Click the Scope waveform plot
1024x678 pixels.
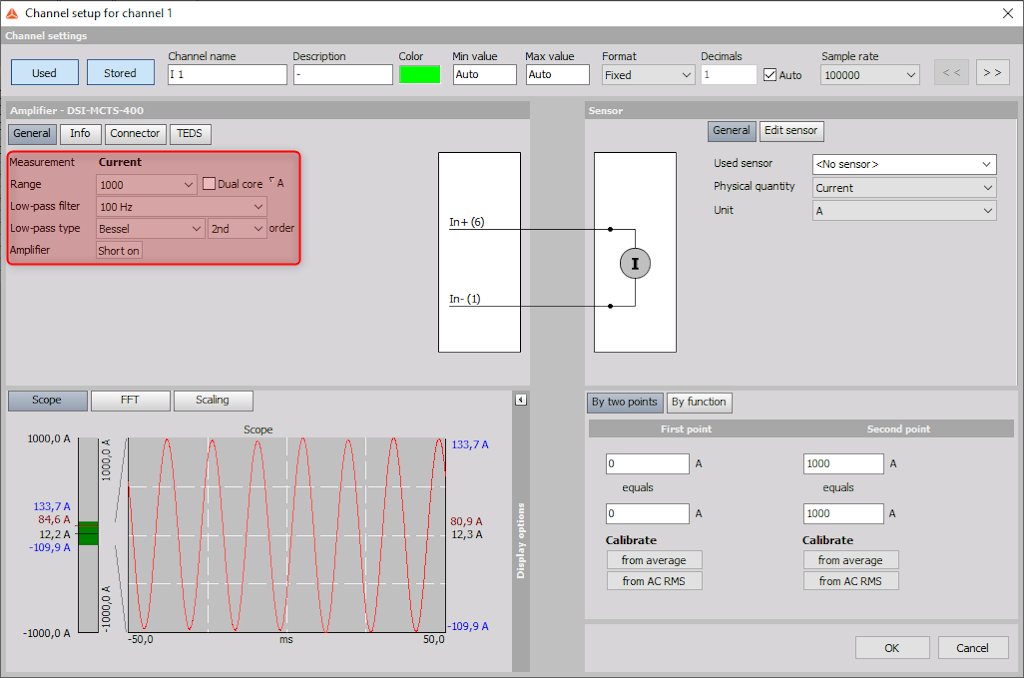[287, 535]
